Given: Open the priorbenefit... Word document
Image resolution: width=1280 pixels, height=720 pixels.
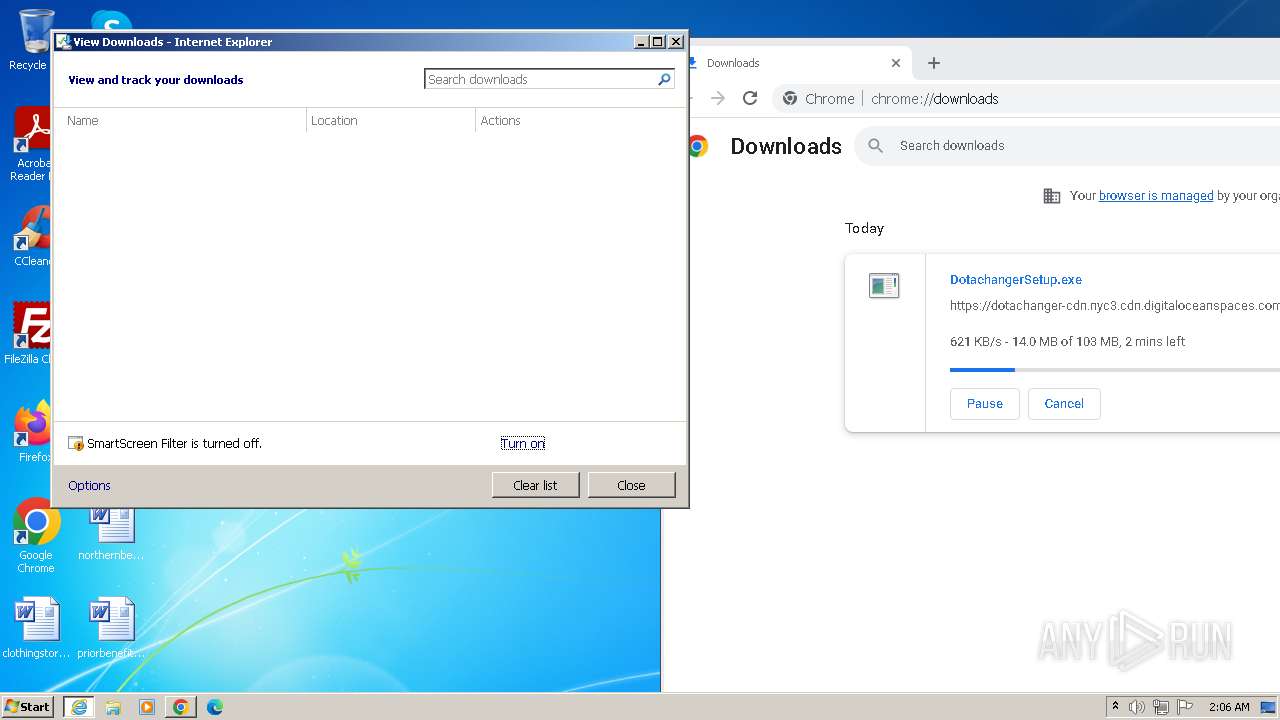Looking at the screenshot, I should coord(111,628).
